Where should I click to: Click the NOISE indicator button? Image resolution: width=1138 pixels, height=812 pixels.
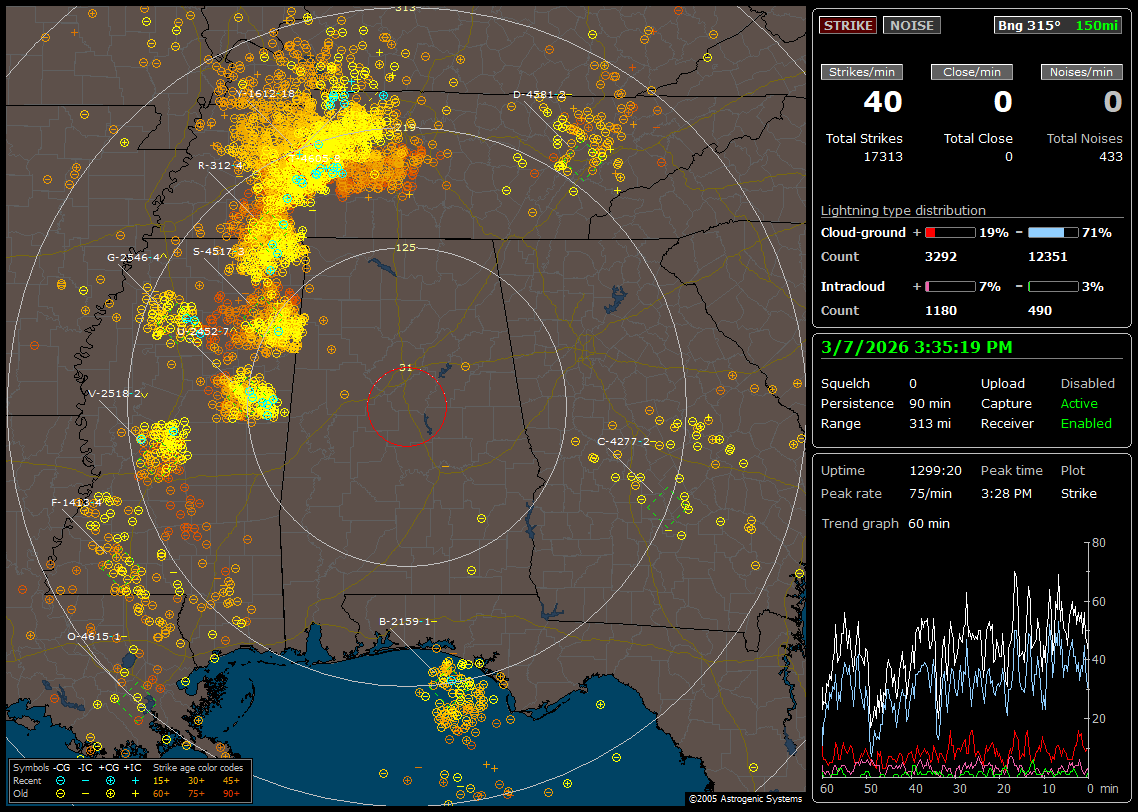pos(911,25)
